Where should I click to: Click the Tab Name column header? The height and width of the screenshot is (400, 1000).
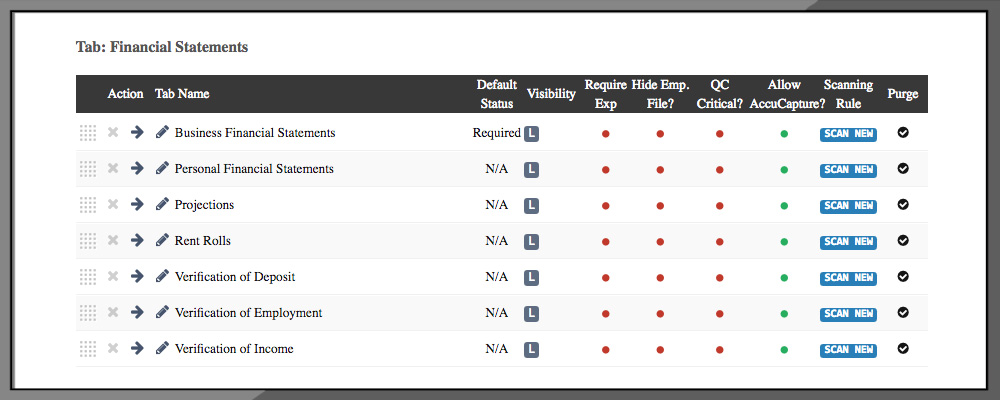coord(182,94)
